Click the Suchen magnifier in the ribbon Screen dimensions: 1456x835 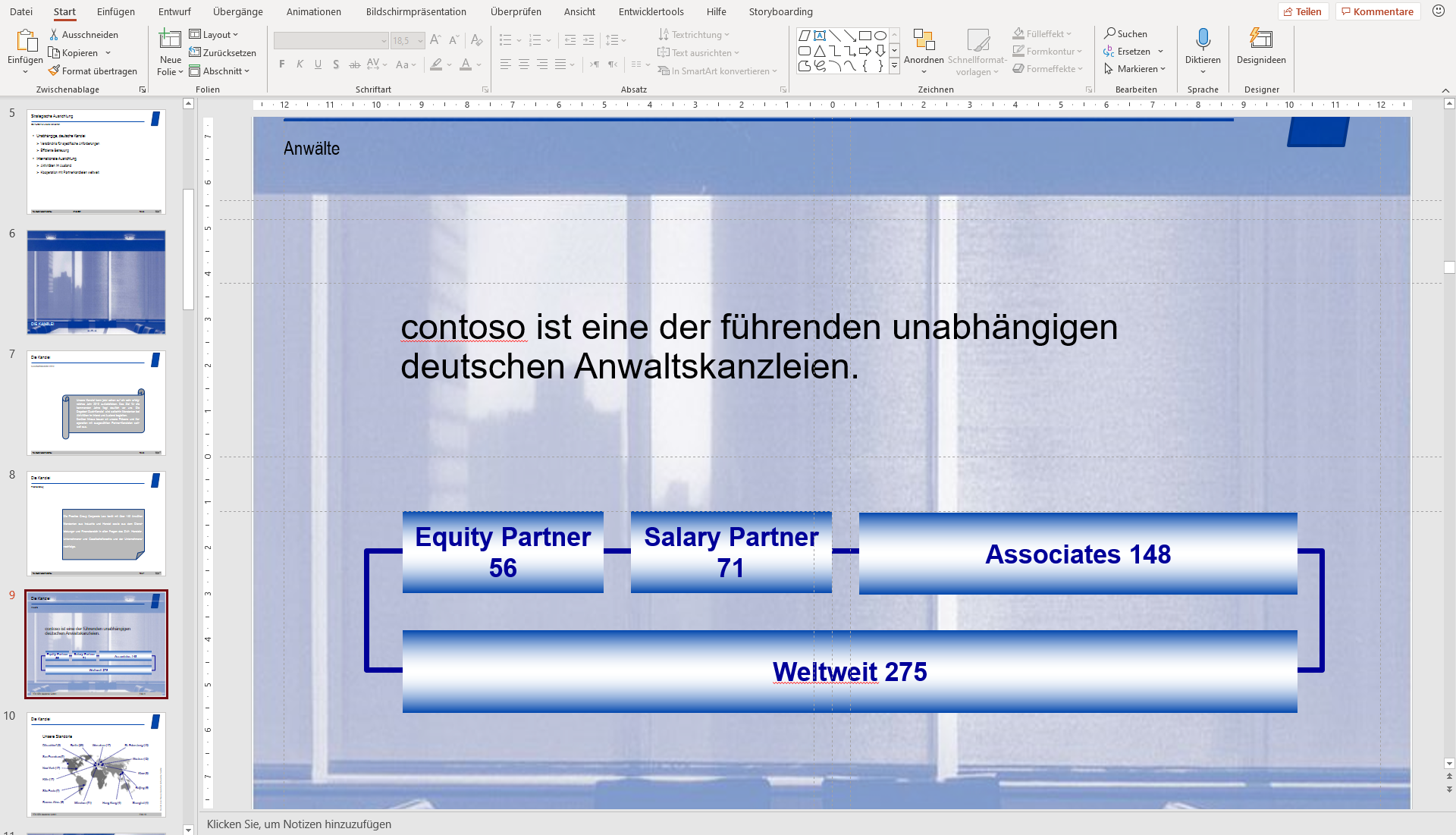[x=1110, y=33]
